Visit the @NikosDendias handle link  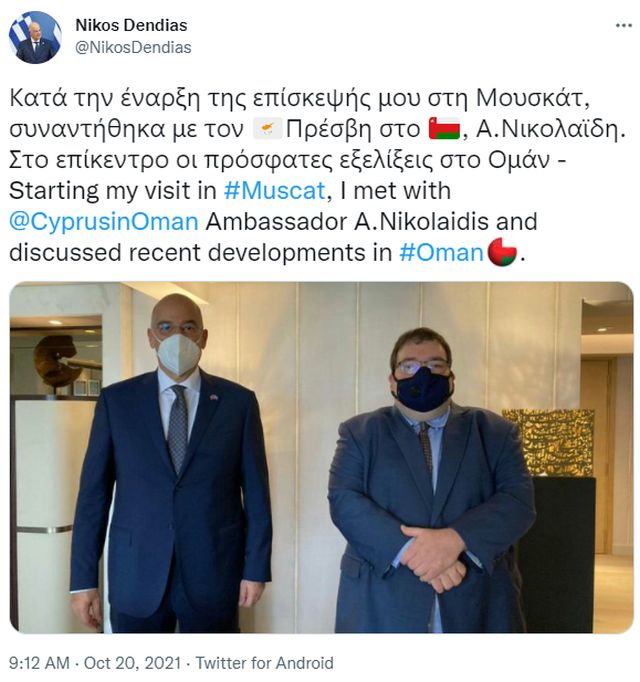coord(133,47)
